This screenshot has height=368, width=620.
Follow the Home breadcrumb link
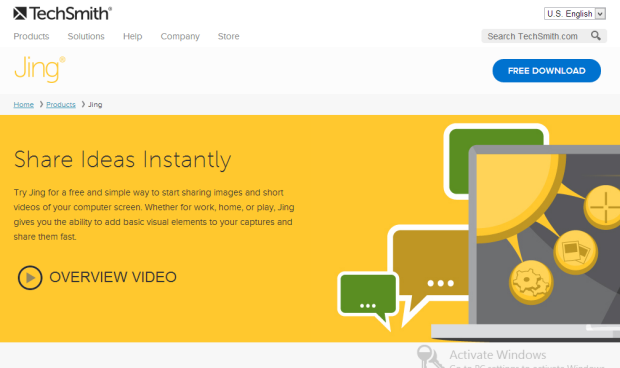(24, 104)
